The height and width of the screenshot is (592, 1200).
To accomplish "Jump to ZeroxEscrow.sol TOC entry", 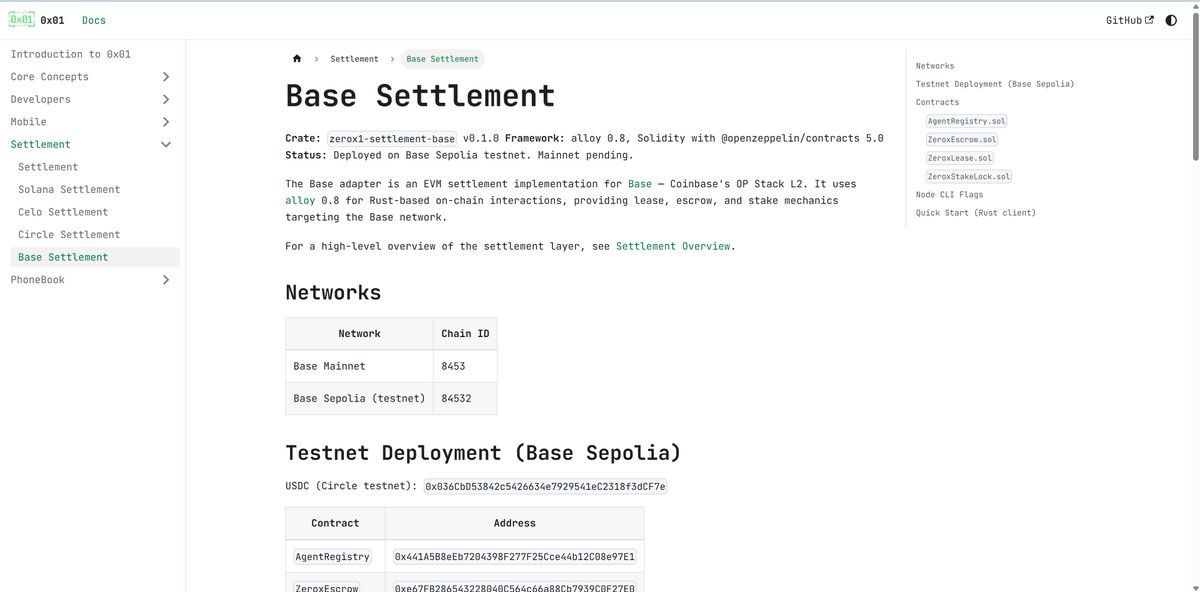I will point(962,139).
